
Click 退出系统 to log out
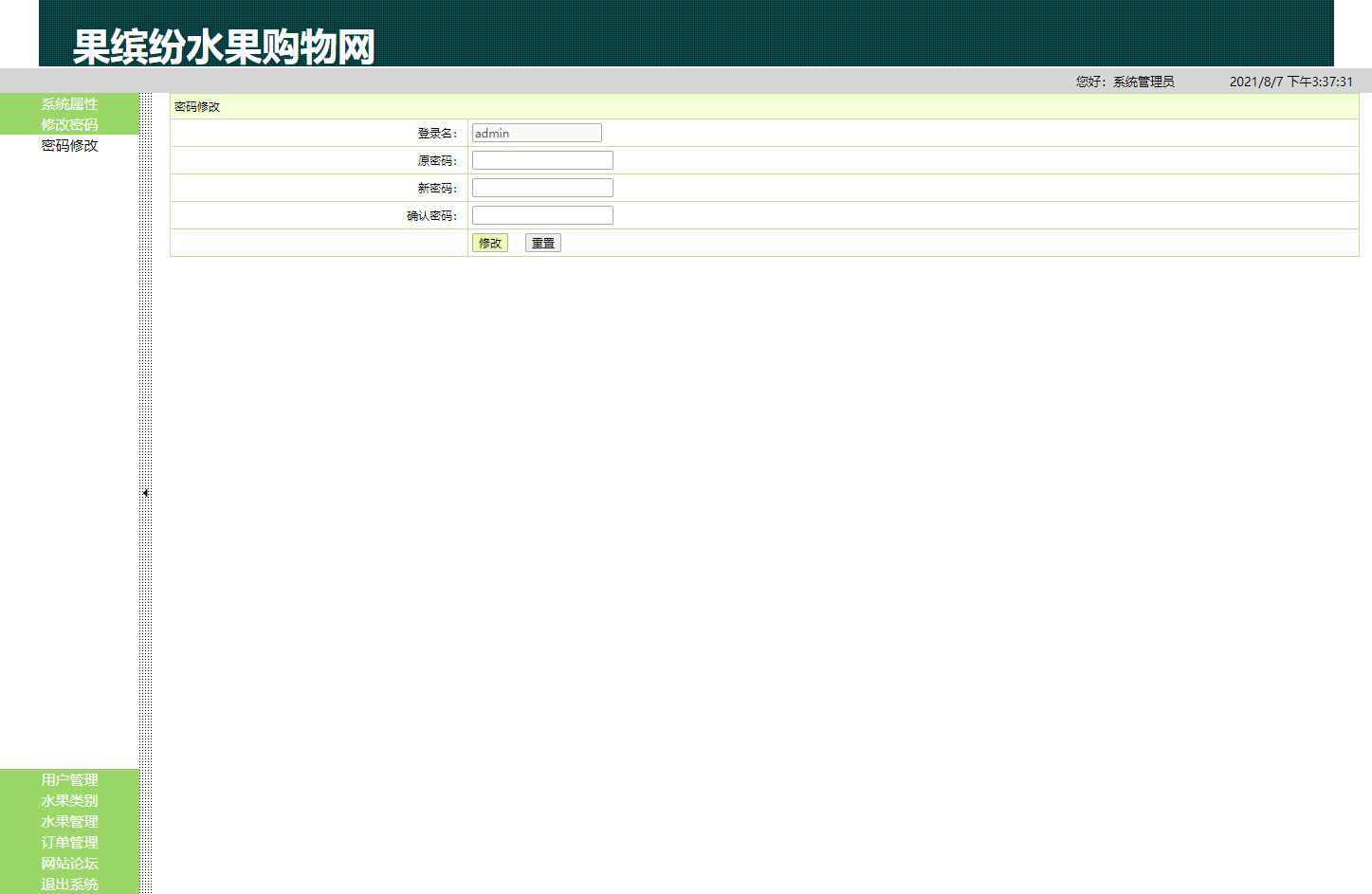click(67, 884)
